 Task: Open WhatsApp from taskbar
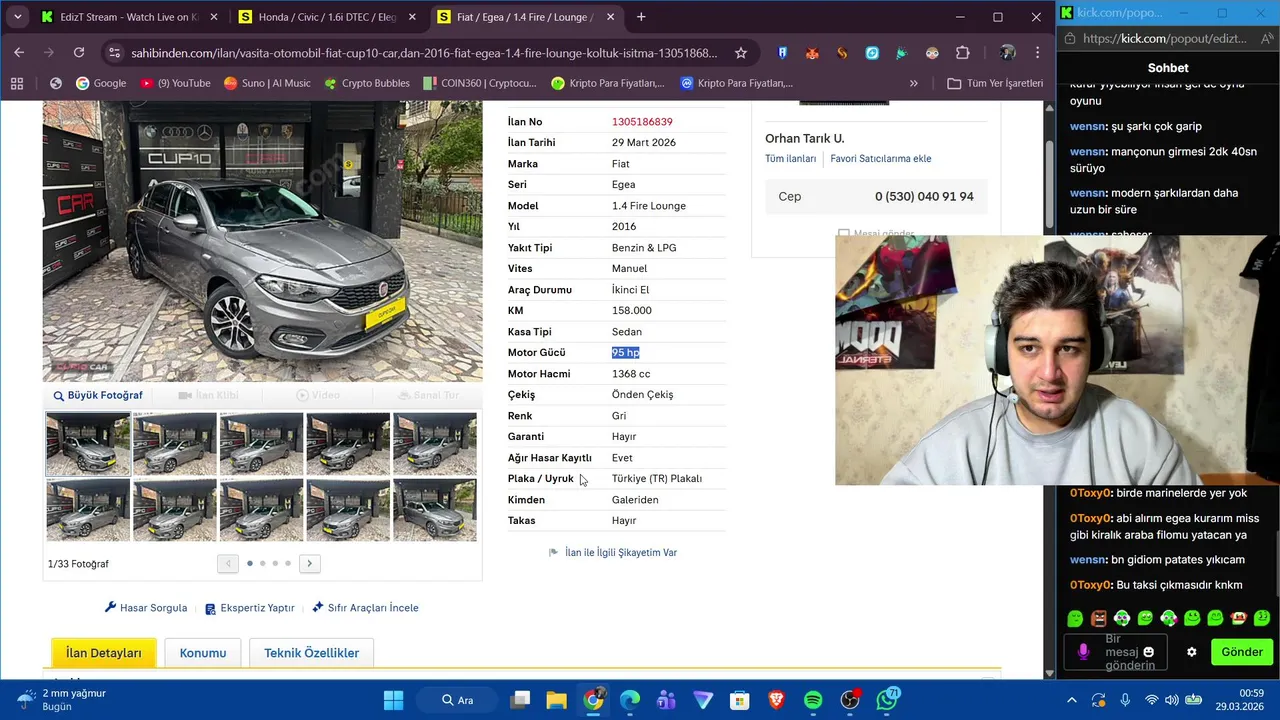pos(887,700)
